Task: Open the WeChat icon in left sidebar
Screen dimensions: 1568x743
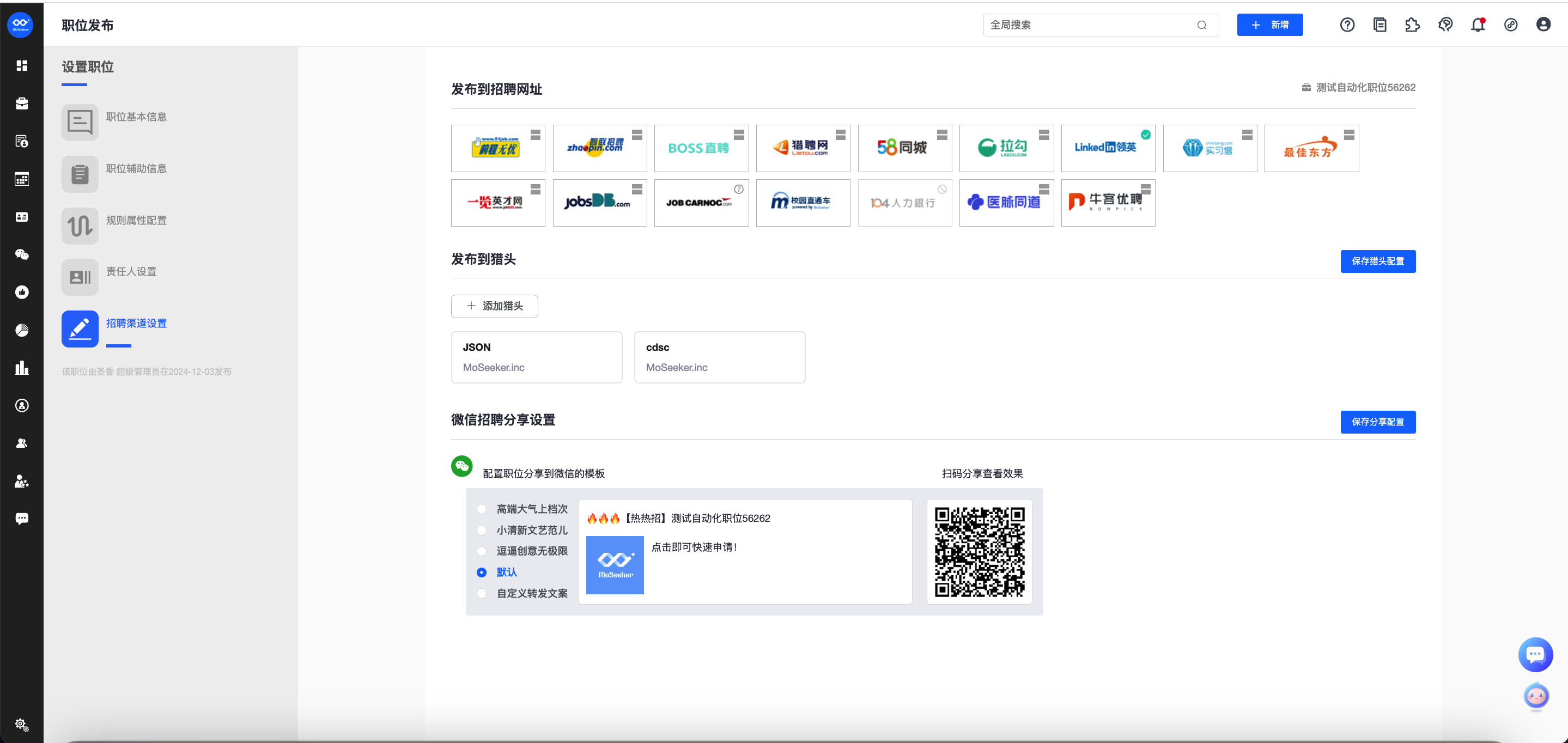Action: coord(22,254)
